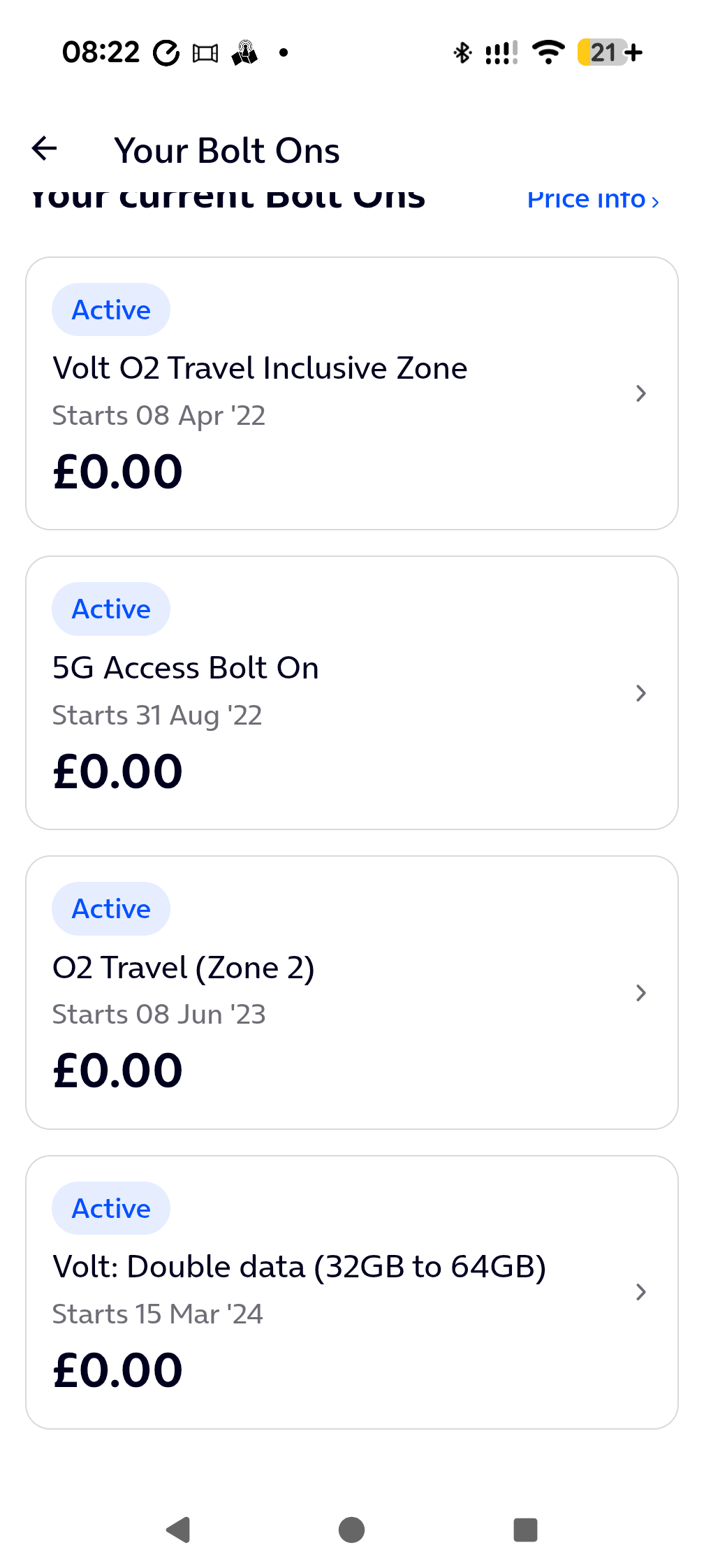Tap the clock showing 08:22

[101, 52]
